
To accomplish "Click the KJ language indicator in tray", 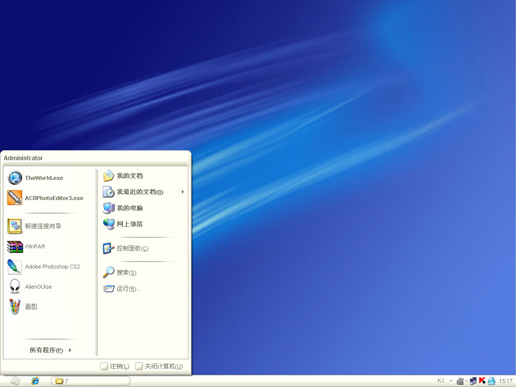I will point(440,380).
